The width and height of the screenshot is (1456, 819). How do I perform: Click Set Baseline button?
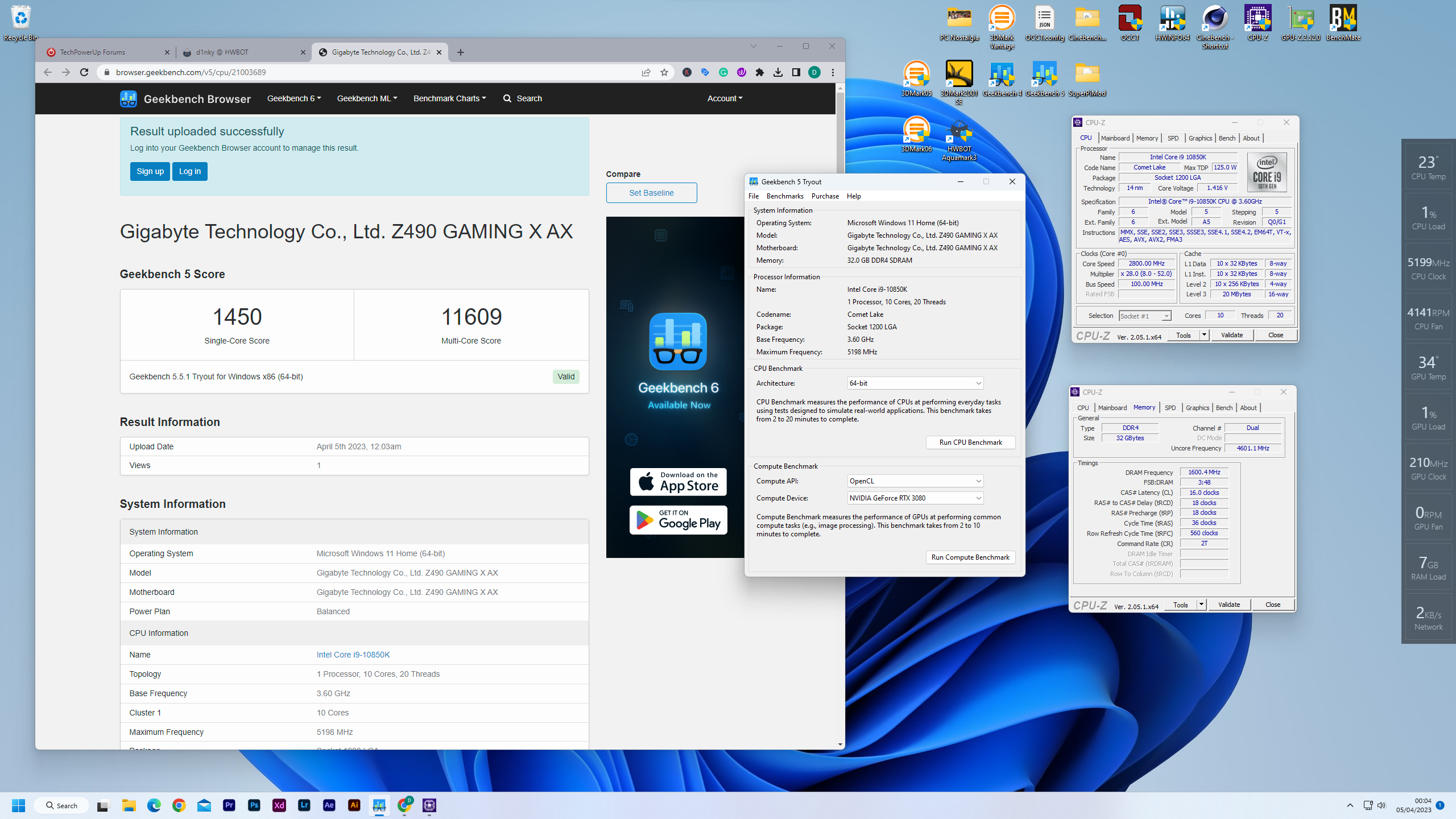click(651, 193)
